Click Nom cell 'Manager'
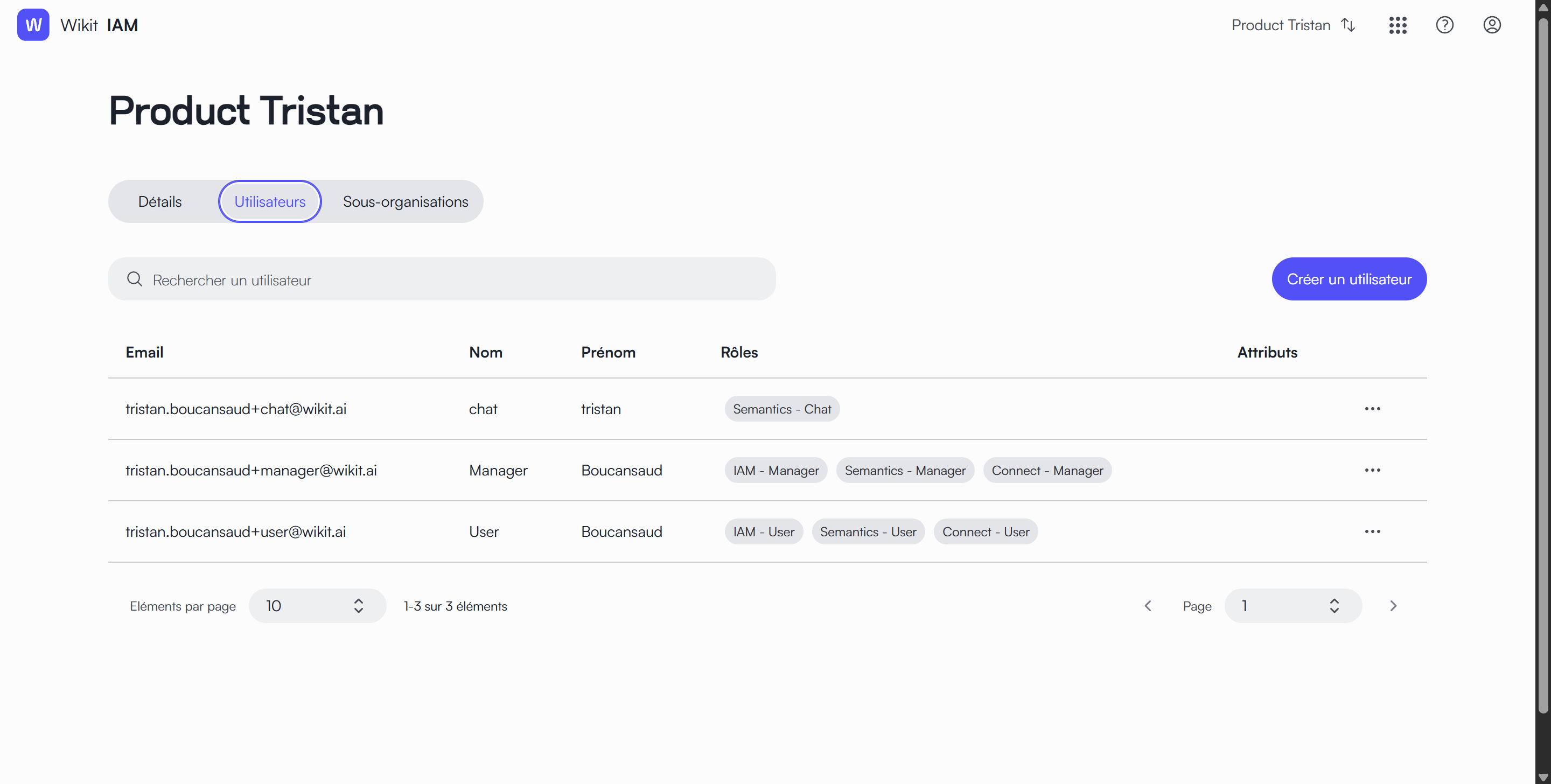This screenshot has height=784, width=1551. [x=498, y=470]
